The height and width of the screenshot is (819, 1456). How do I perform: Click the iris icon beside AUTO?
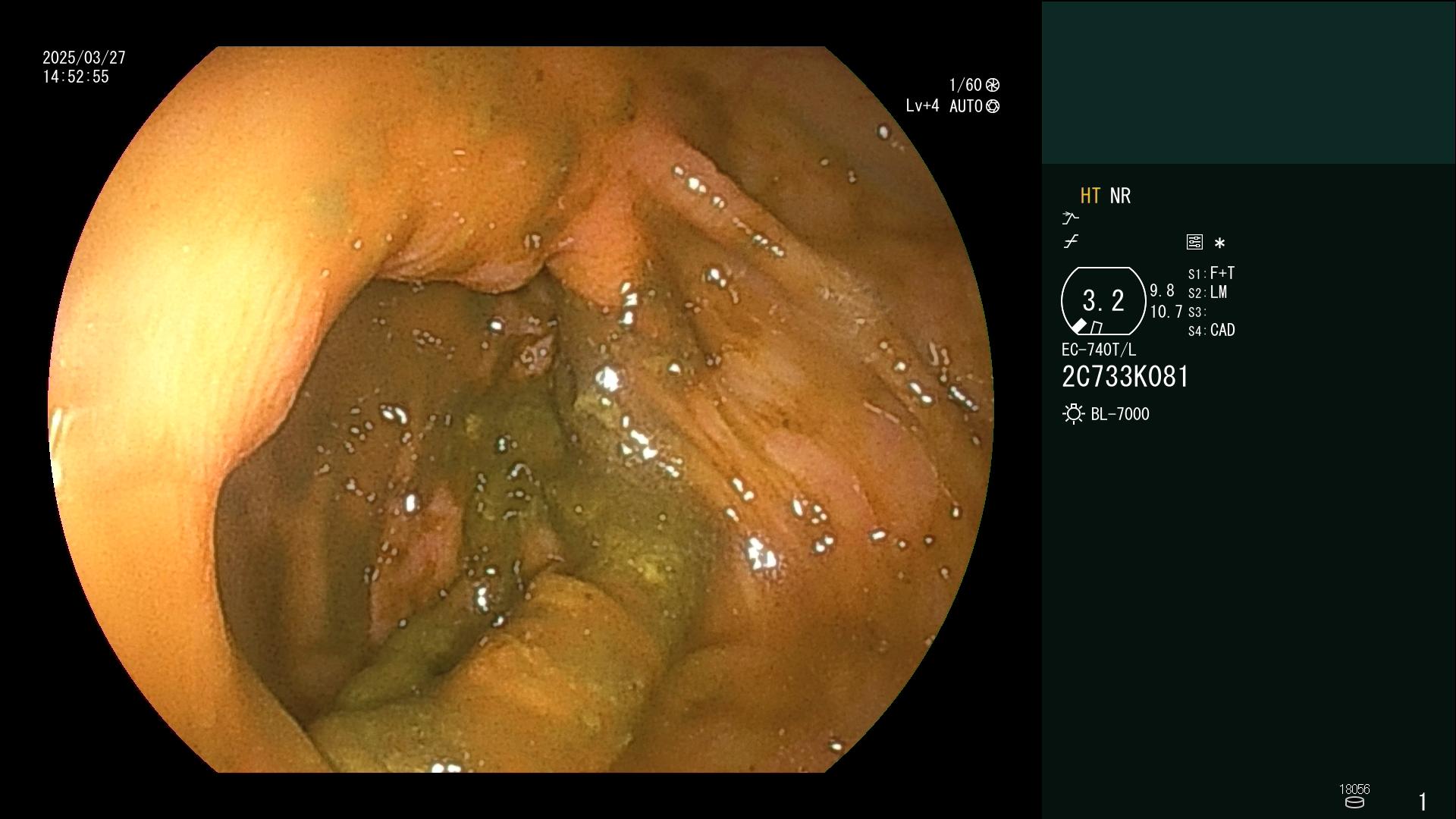993,106
